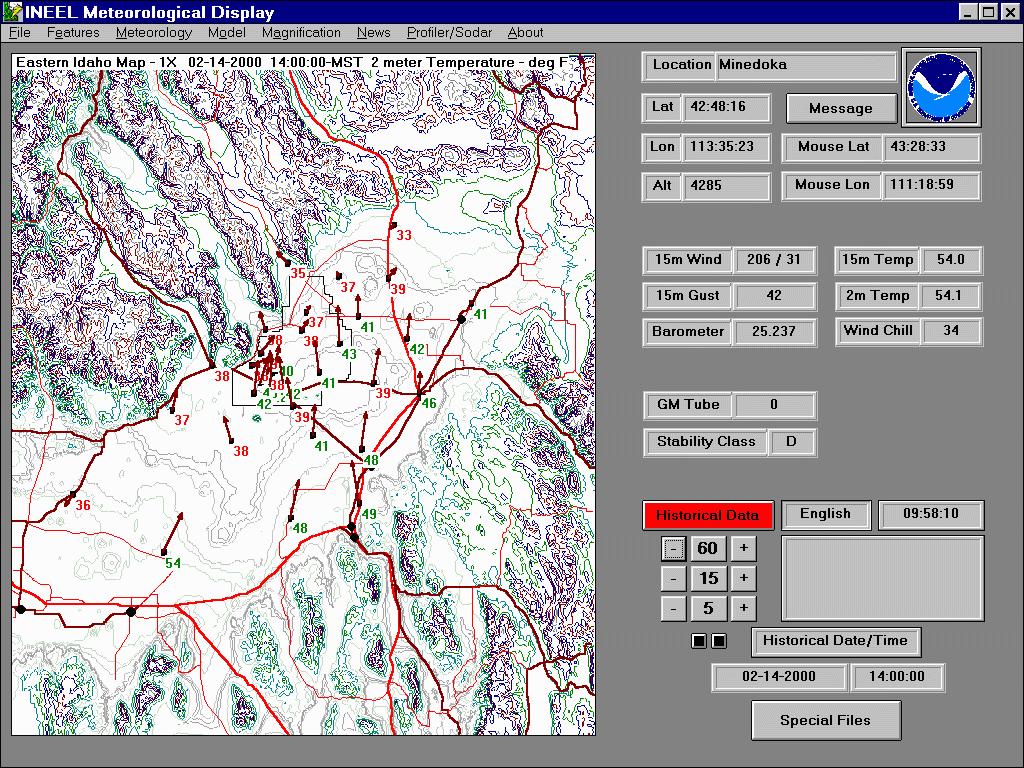Click the Alt value 4285
Image resolution: width=1024 pixels, height=768 pixels.
point(726,187)
